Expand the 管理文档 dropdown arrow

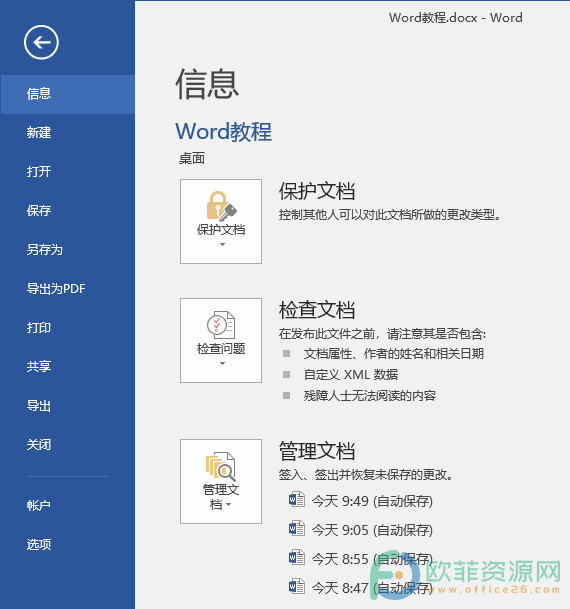229,505
